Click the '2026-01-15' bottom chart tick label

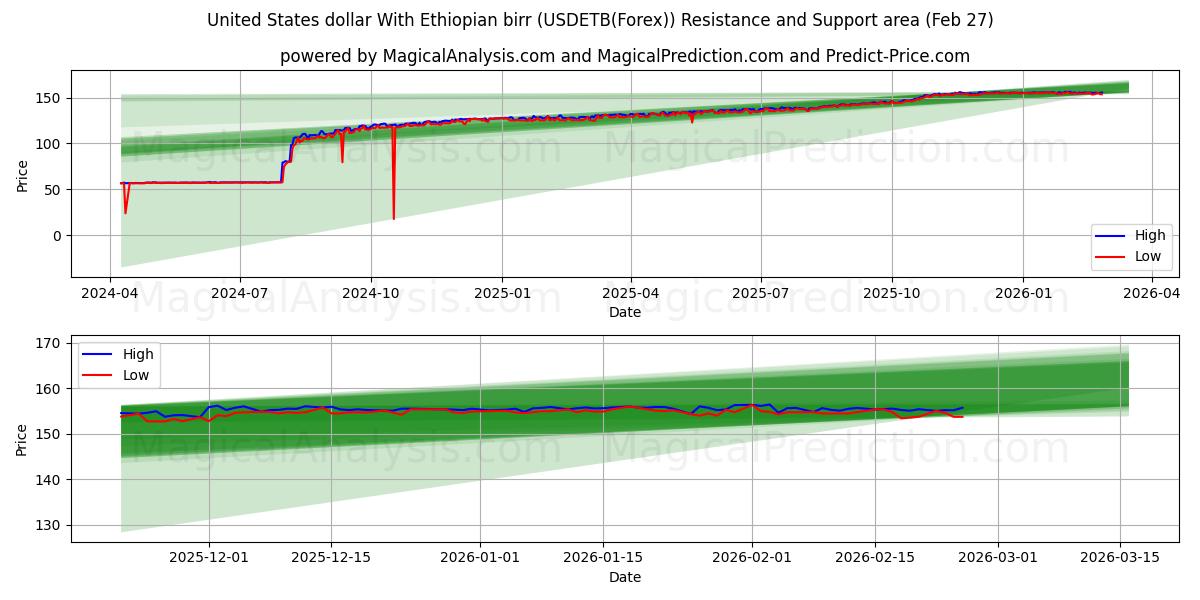[x=603, y=560]
